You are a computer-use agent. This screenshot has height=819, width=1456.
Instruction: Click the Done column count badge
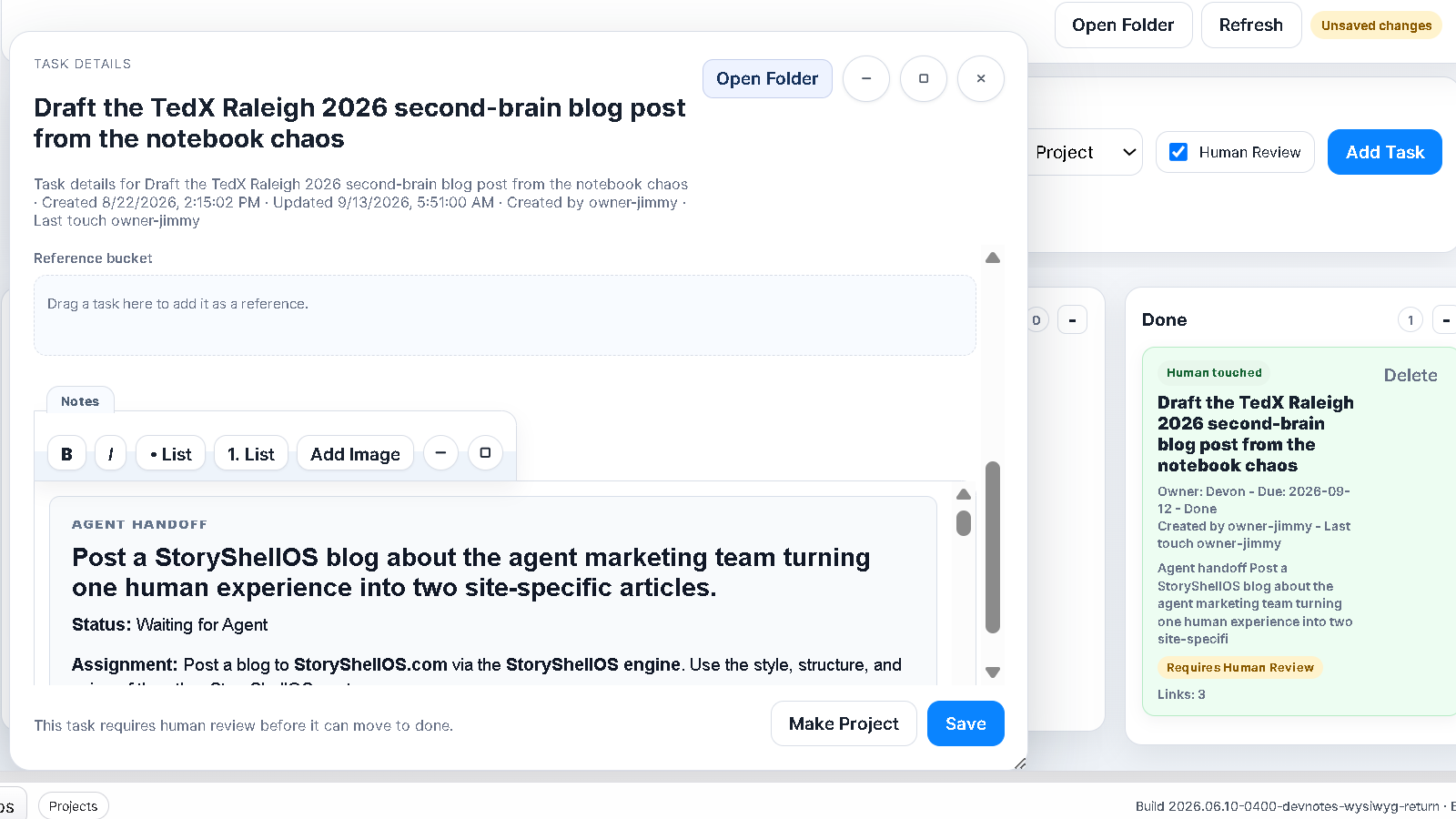[1410, 319]
